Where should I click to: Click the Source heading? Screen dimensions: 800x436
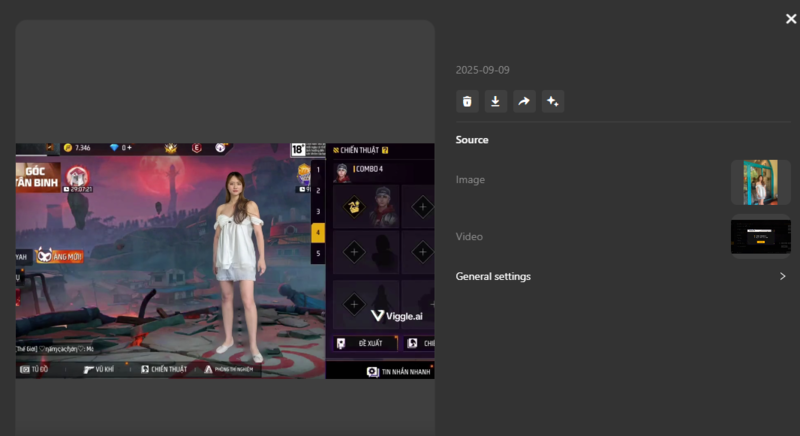click(472, 140)
